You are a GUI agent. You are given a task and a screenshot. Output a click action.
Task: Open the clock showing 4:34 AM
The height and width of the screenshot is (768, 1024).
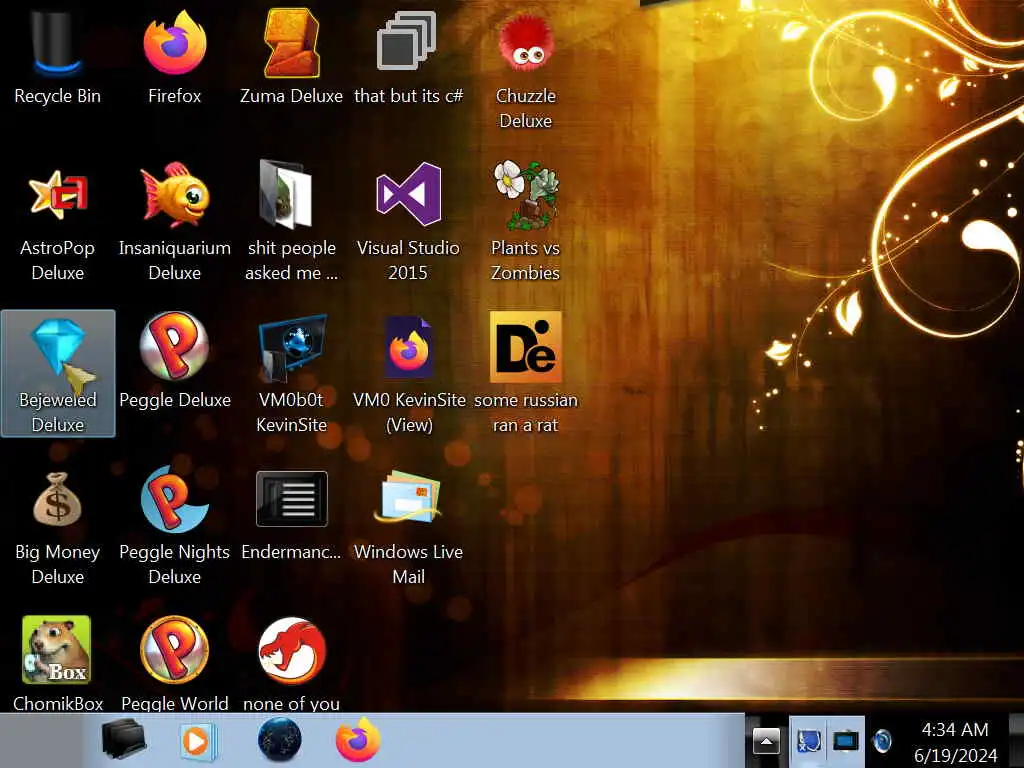coord(955,742)
